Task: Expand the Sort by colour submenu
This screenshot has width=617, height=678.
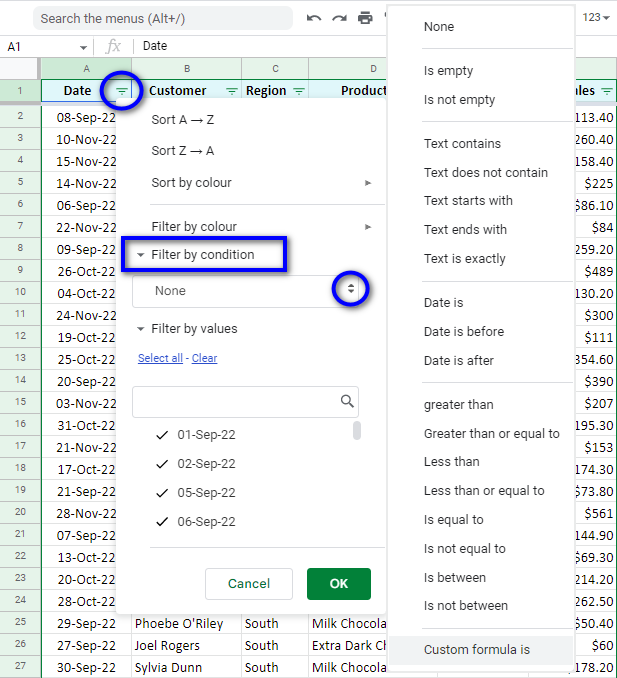Action: 368,183
